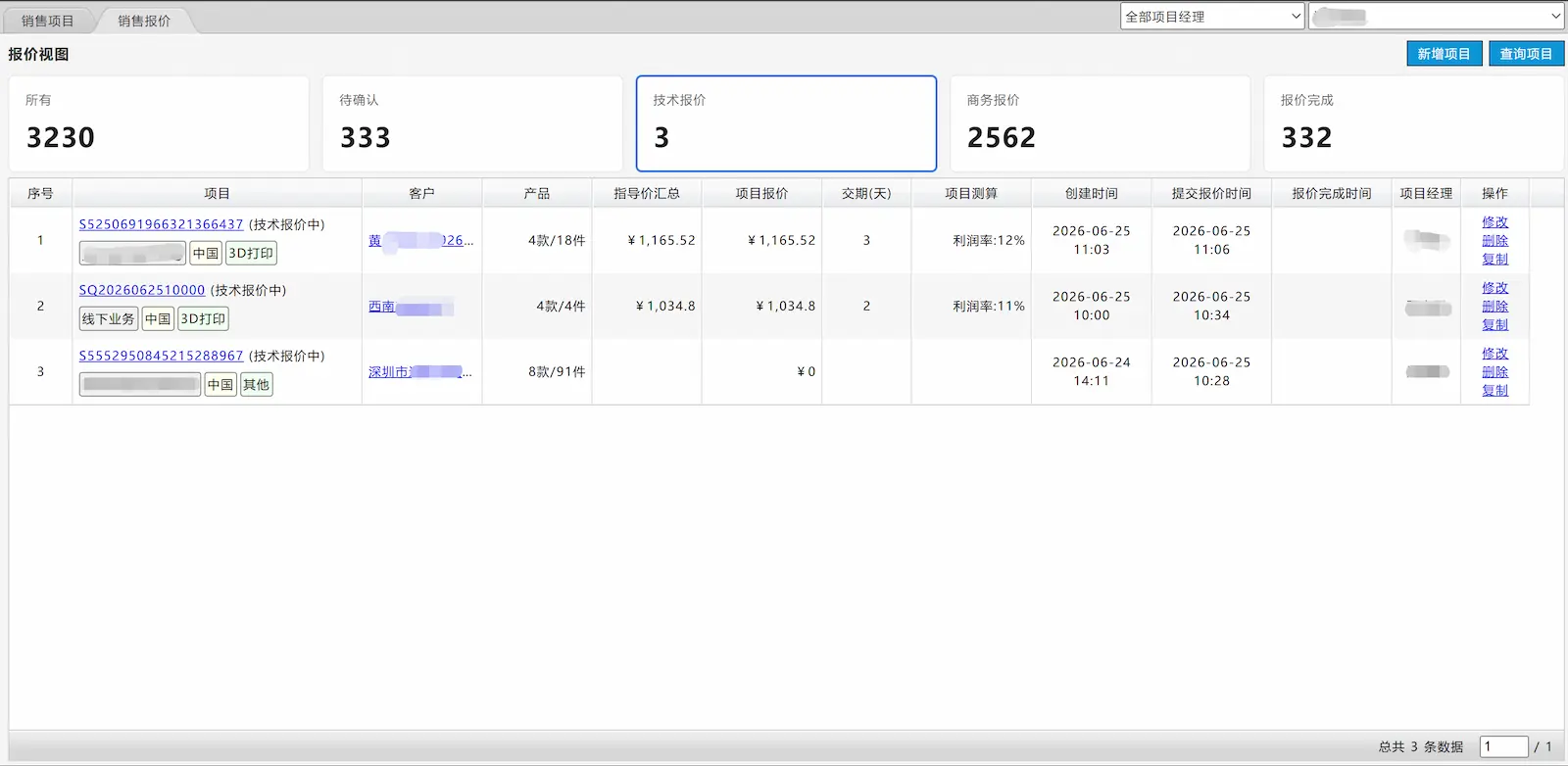Select the 待确认 333 card
The width and height of the screenshot is (1568, 766).
point(472,123)
